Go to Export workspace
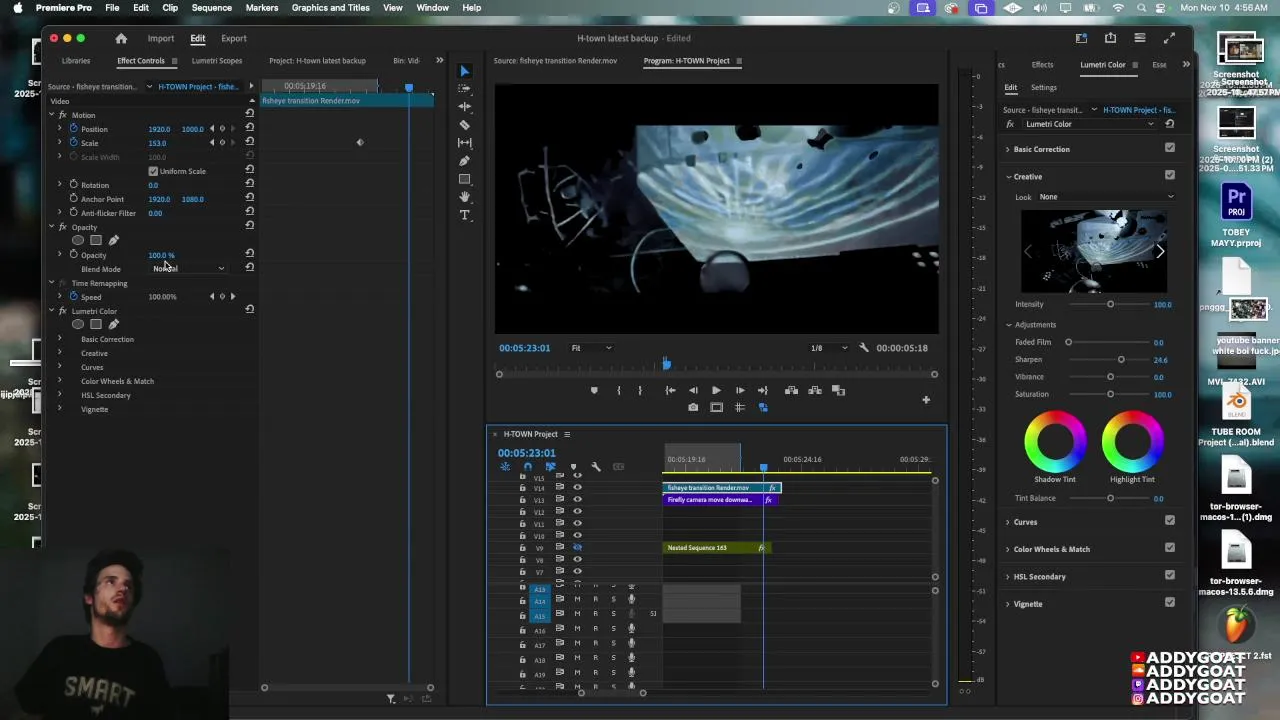This screenshot has height=720, width=1280. point(234,38)
